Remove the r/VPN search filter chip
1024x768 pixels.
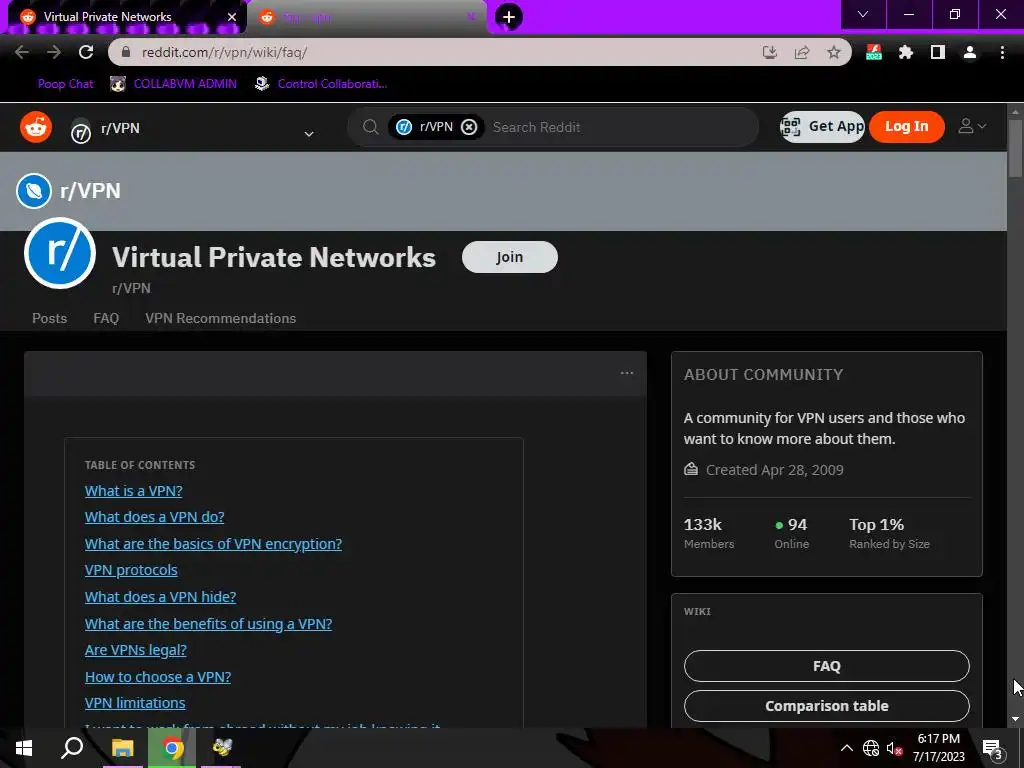click(469, 127)
